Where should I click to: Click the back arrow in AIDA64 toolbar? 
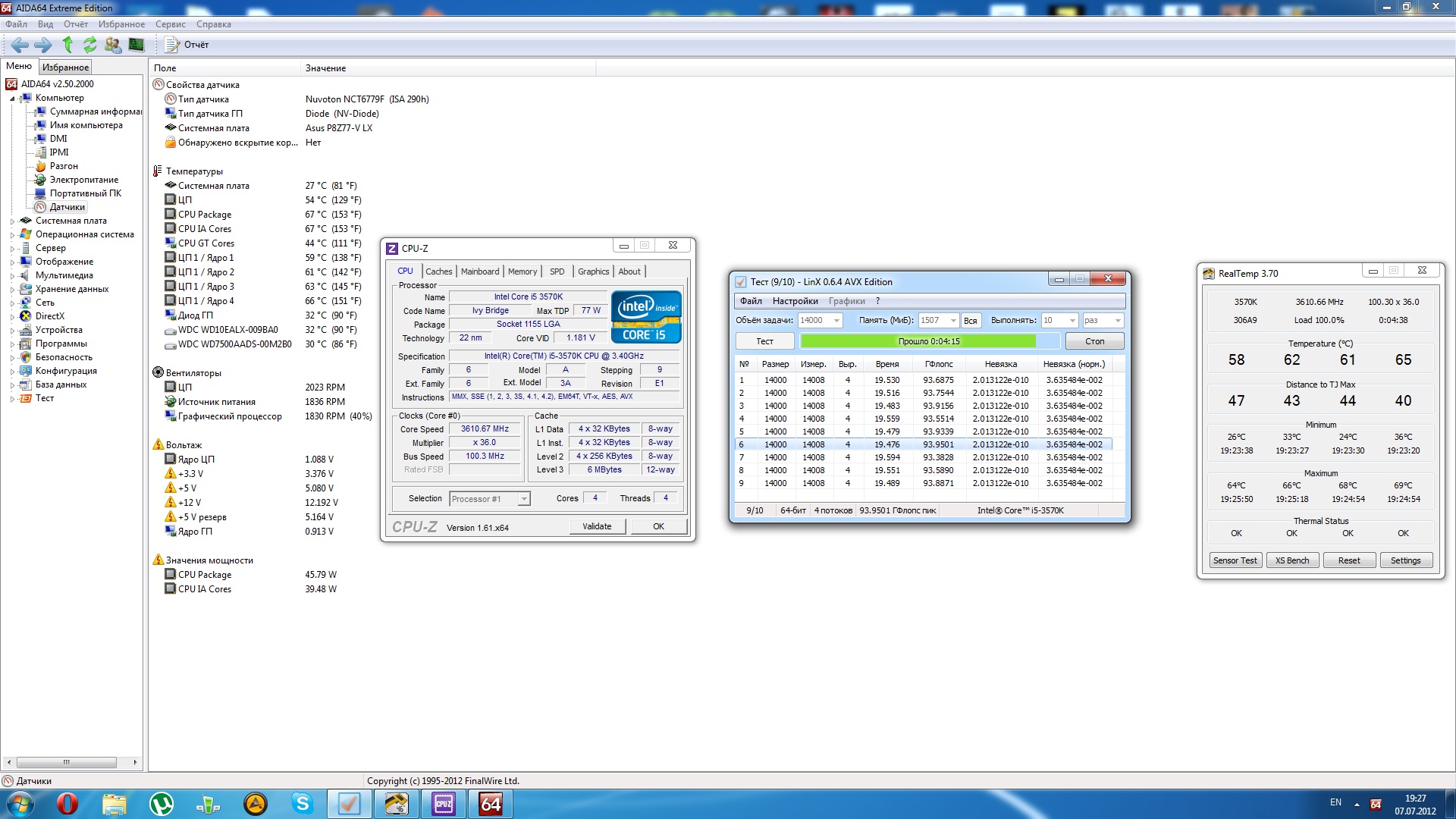click(x=20, y=45)
